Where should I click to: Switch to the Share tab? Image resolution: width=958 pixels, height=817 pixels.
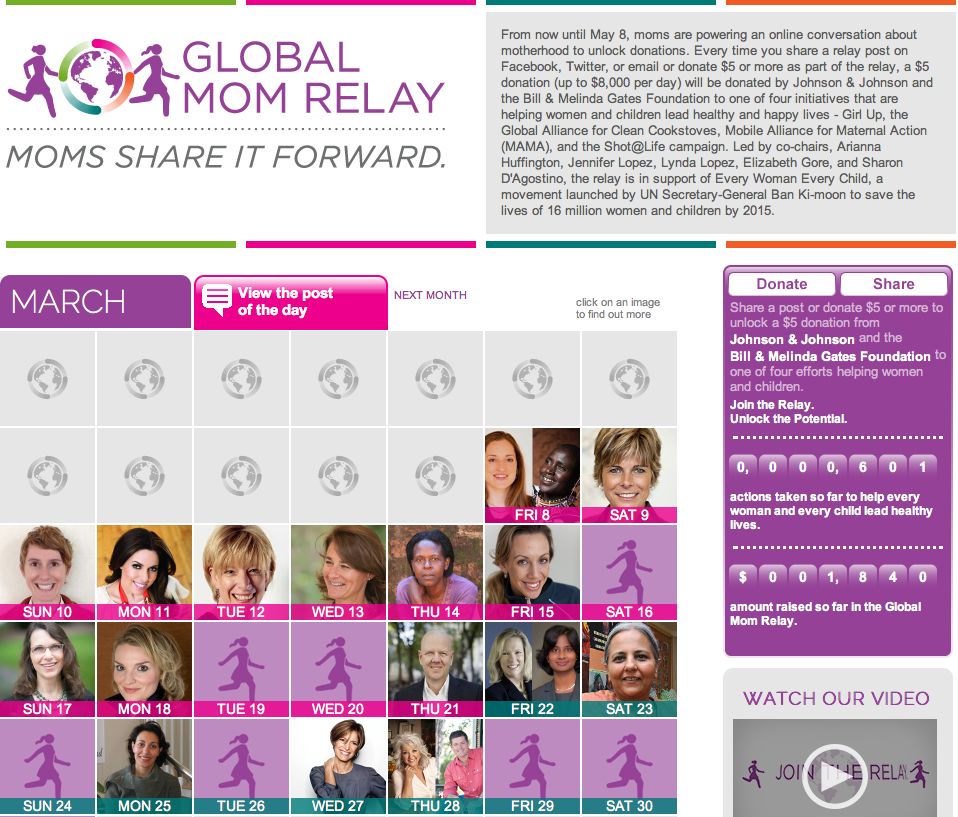click(893, 284)
